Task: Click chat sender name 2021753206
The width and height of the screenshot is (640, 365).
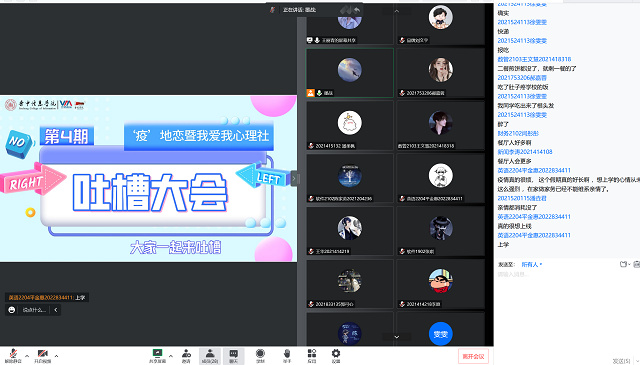Action: point(522,78)
